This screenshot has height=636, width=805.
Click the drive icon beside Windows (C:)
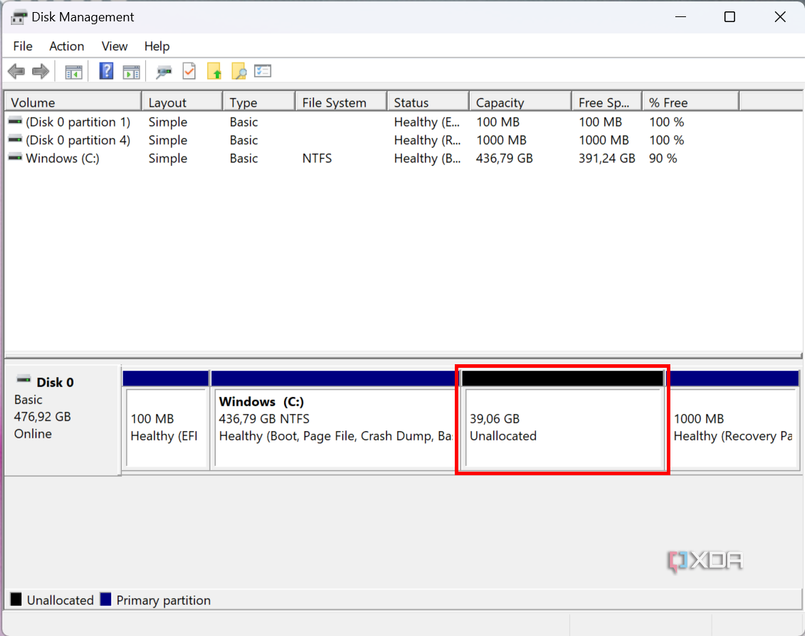[15, 158]
